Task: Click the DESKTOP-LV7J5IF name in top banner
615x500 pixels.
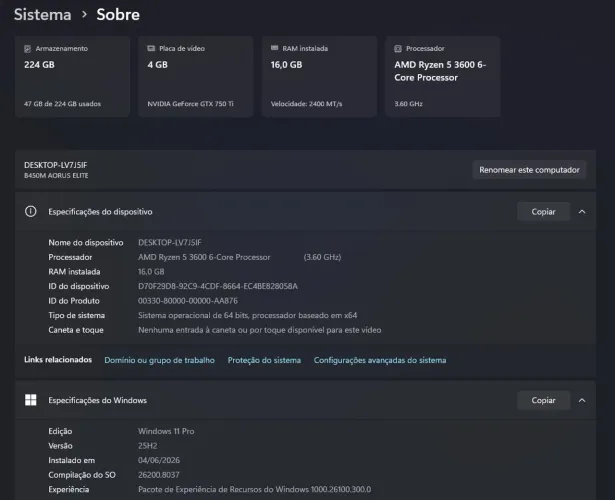Action: pyautogui.click(x=56, y=165)
